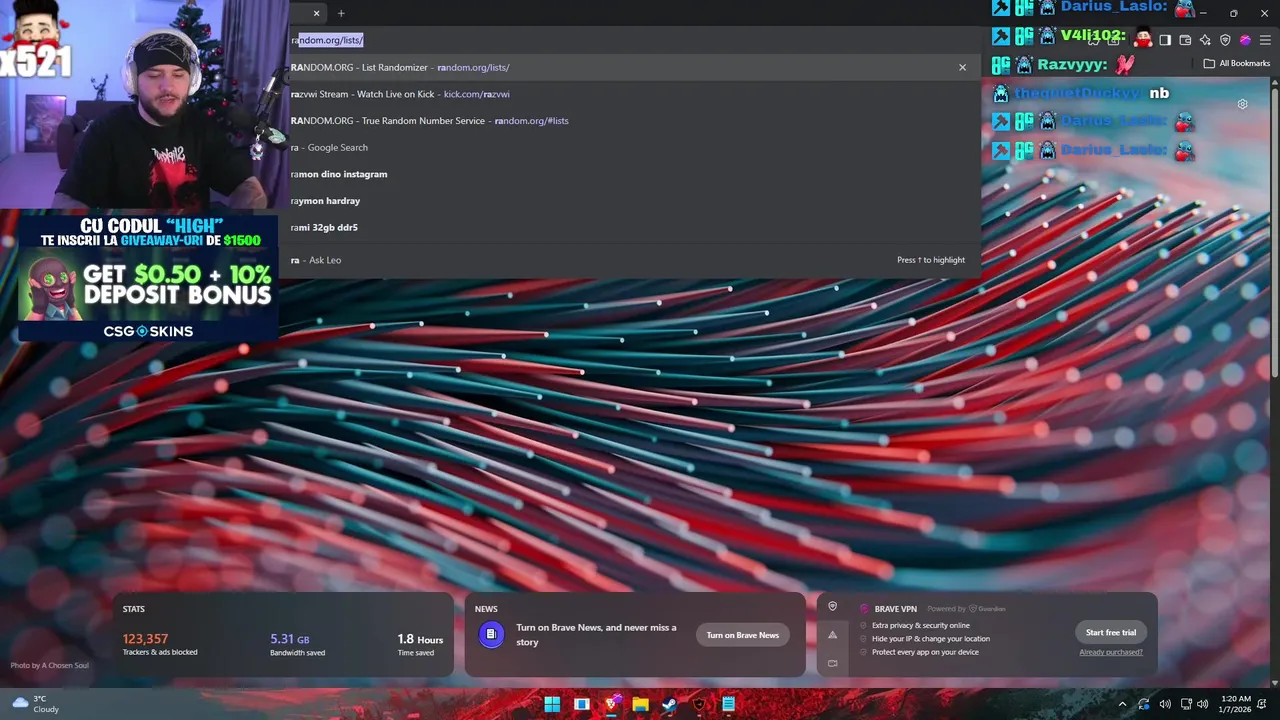Close the current browser tab

click(x=317, y=13)
